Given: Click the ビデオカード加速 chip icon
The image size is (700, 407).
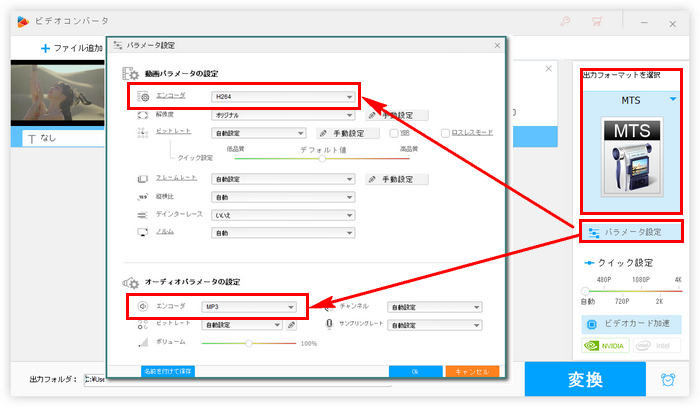Looking at the screenshot, I should click(590, 325).
